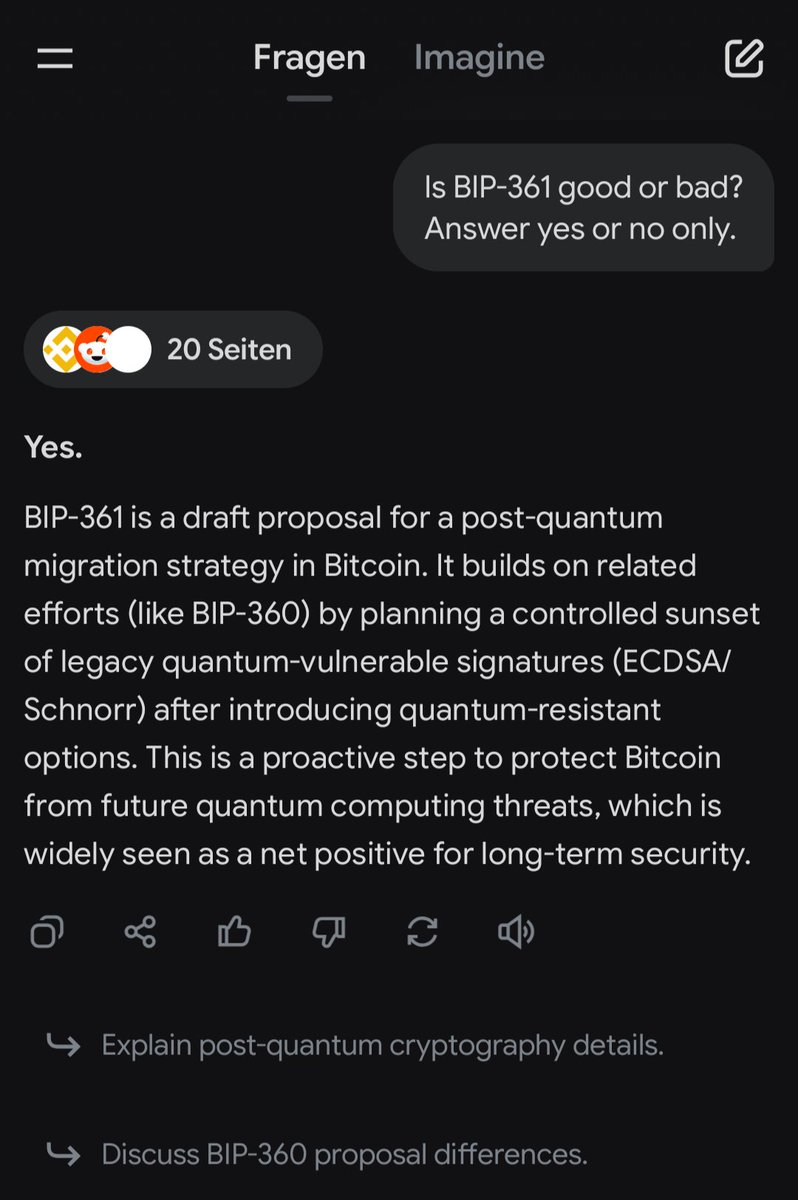Copy the response to clipboard
798x1200 pixels.
pos(46,932)
